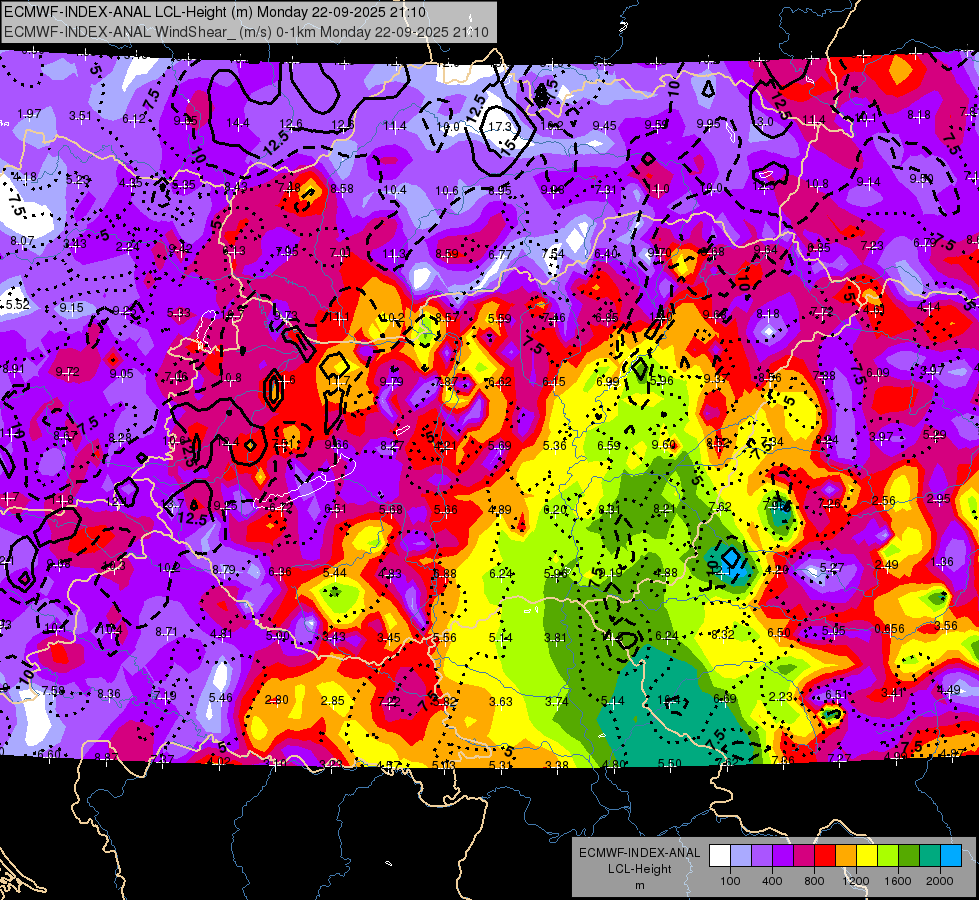Click the 17.3 wind shear value
This screenshot has height=900, width=979.
click(x=499, y=127)
